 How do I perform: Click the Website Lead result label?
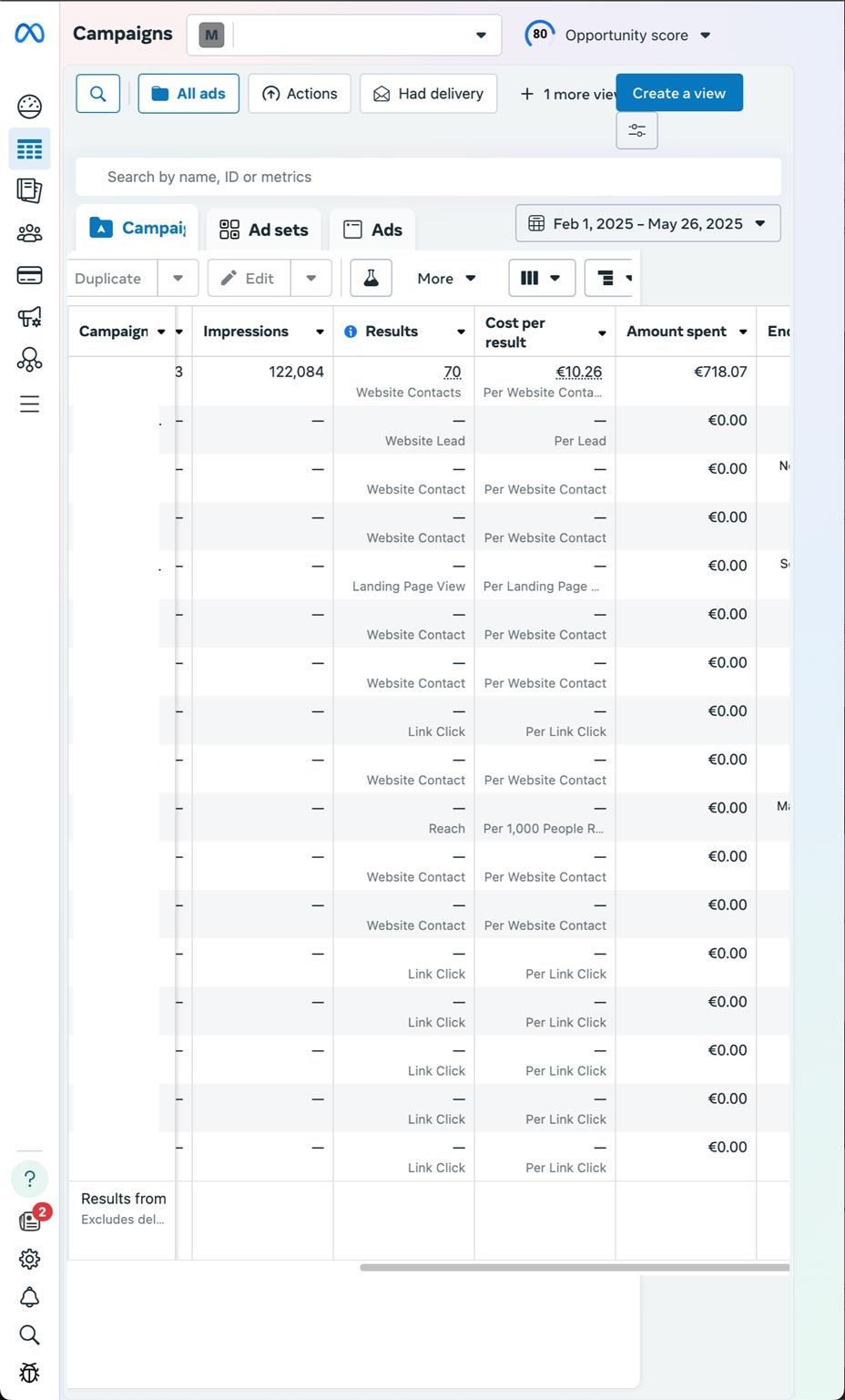click(424, 441)
